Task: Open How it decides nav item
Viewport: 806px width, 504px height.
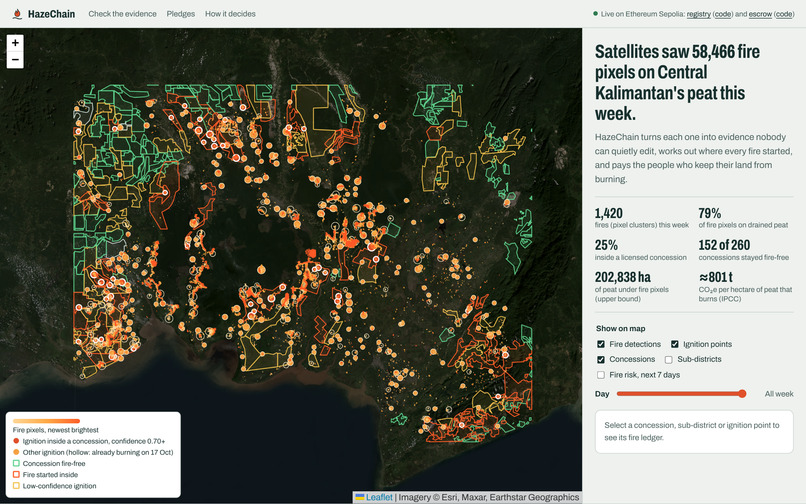Action: click(230, 14)
